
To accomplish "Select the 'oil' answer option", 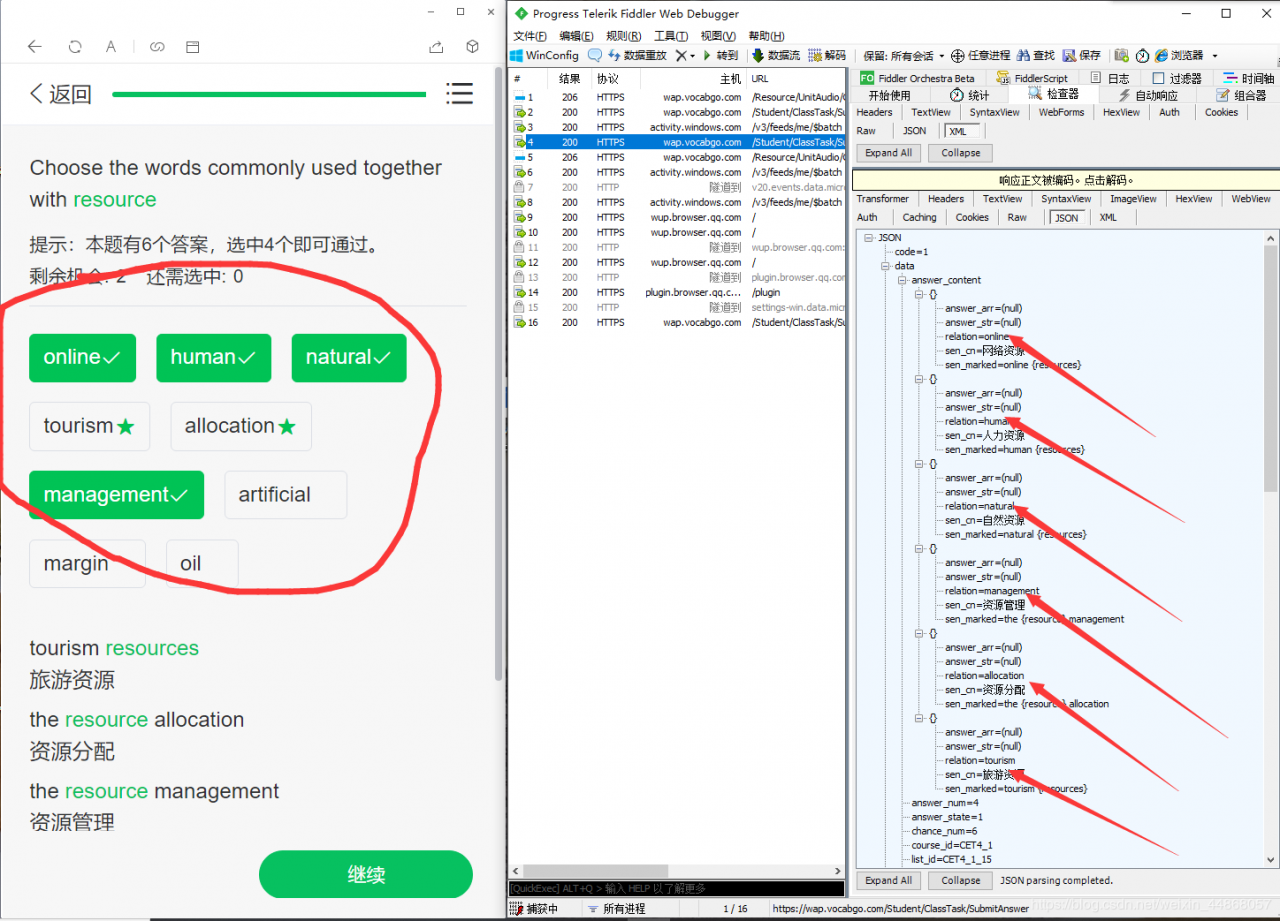I will [202, 564].
